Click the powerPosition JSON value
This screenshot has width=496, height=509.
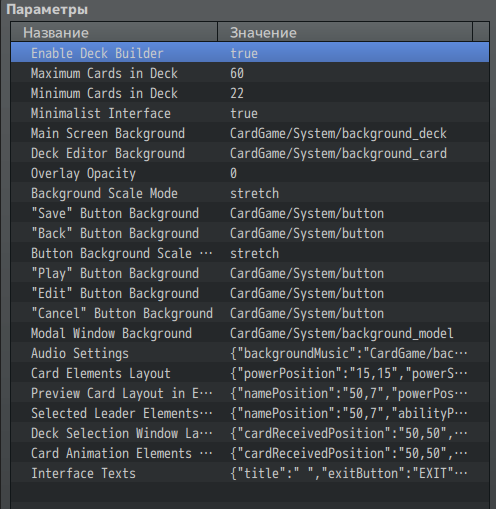pyautogui.click(x=349, y=373)
